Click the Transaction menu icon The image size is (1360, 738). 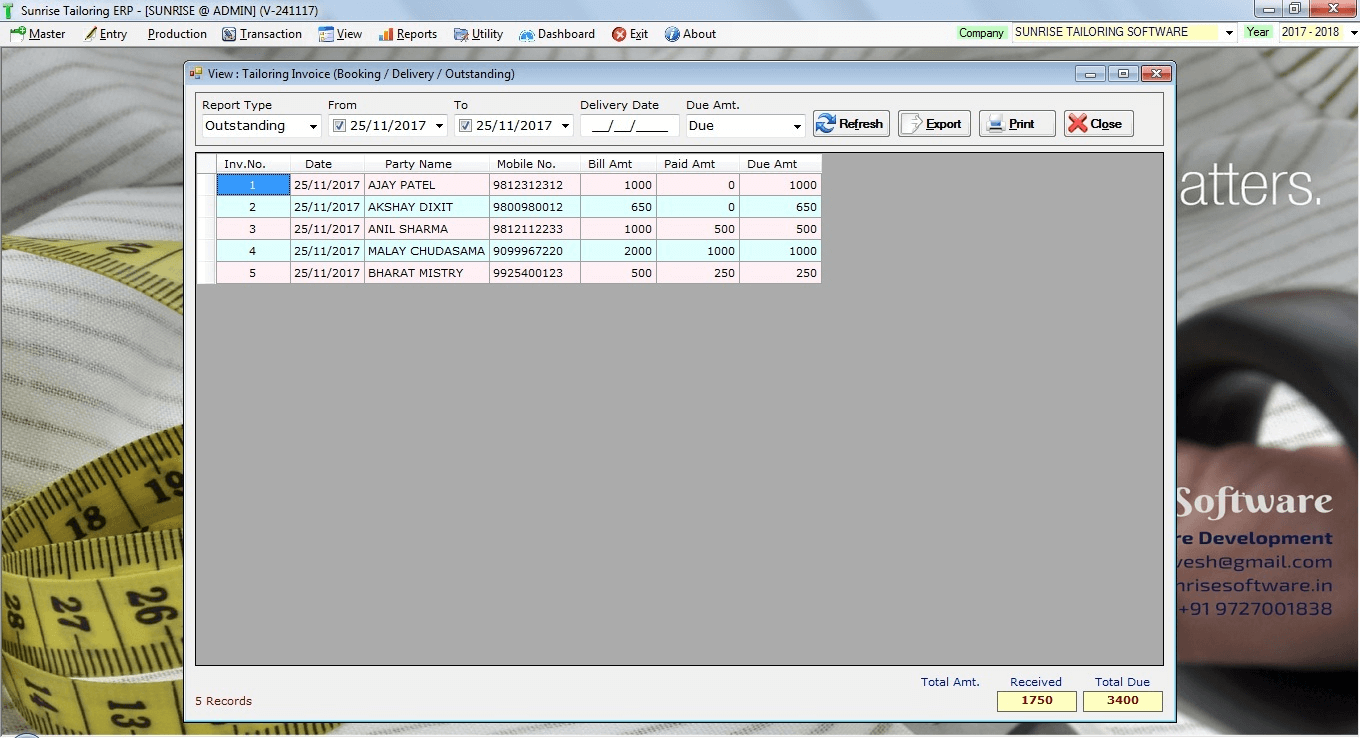pyautogui.click(x=229, y=34)
